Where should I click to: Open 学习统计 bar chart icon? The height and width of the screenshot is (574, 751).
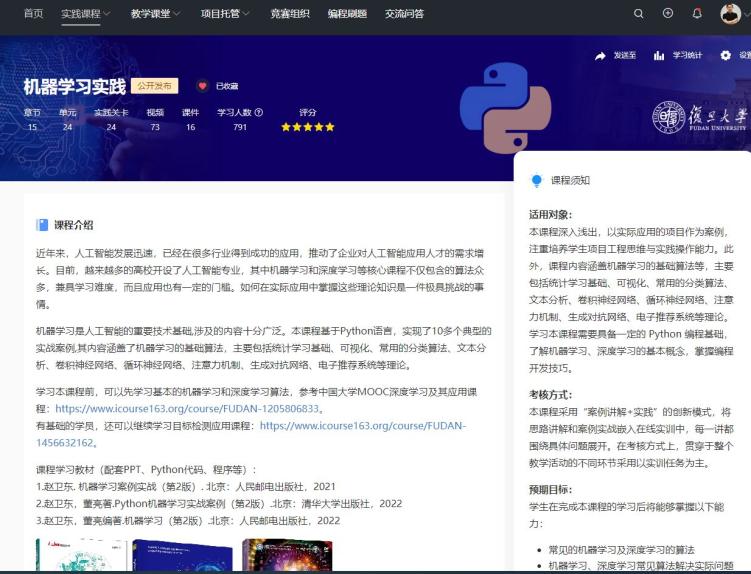(659, 56)
